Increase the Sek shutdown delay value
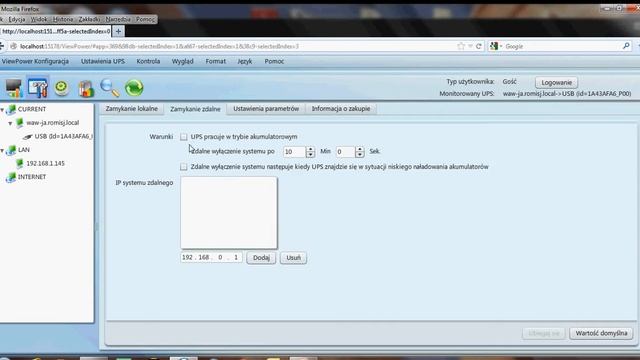The width and height of the screenshot is (640, 360). 360,149
